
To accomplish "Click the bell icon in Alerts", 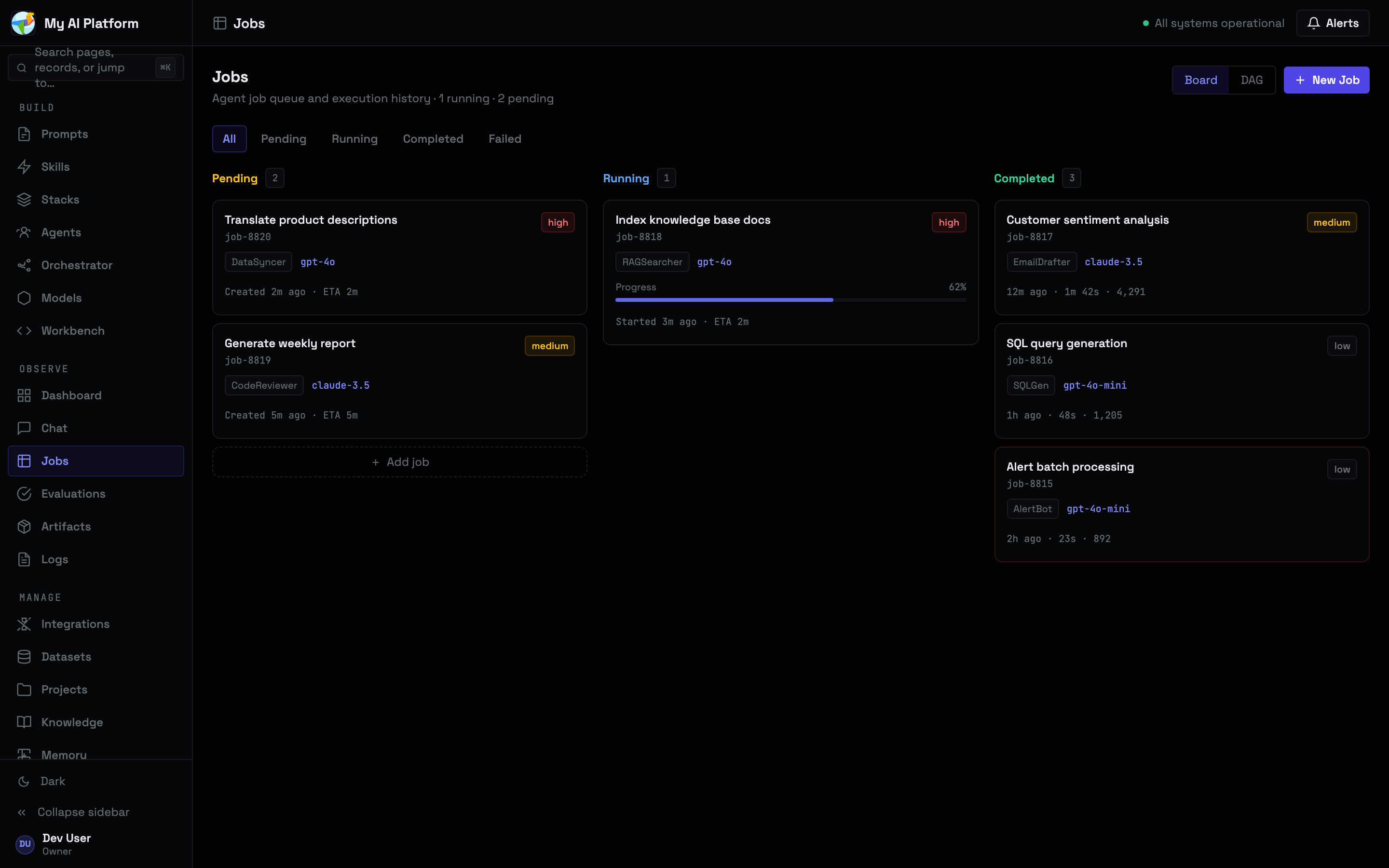I will coord(1313,23).
